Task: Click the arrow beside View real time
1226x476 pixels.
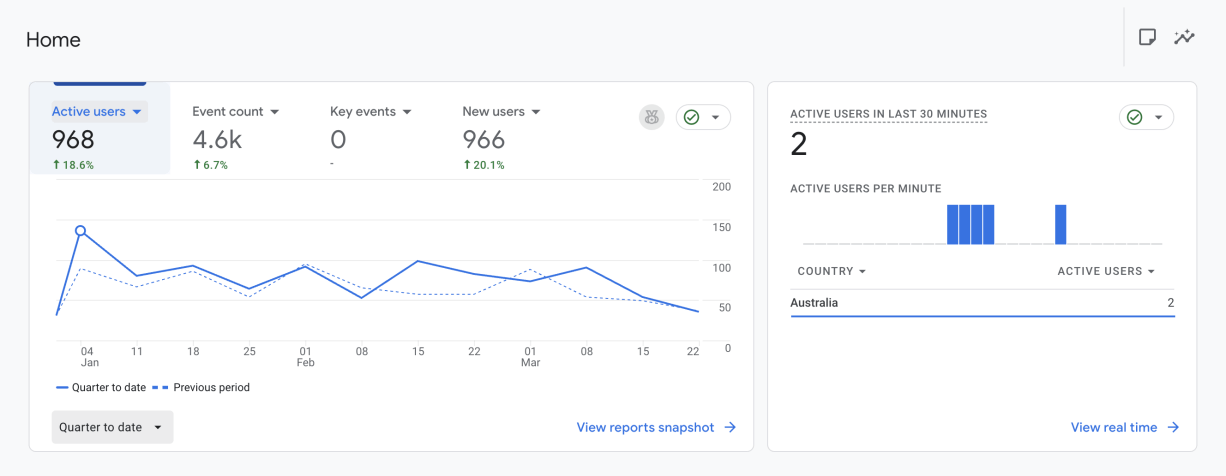Action: 1173,427
